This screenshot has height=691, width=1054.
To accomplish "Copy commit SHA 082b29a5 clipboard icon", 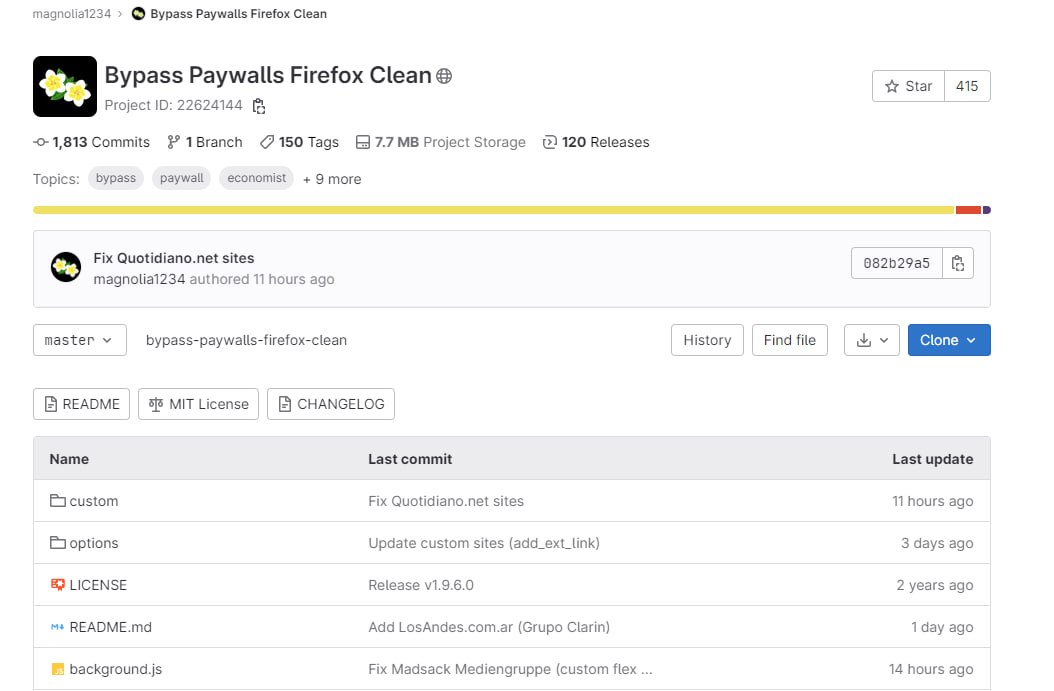I will (x=958, y=263).
